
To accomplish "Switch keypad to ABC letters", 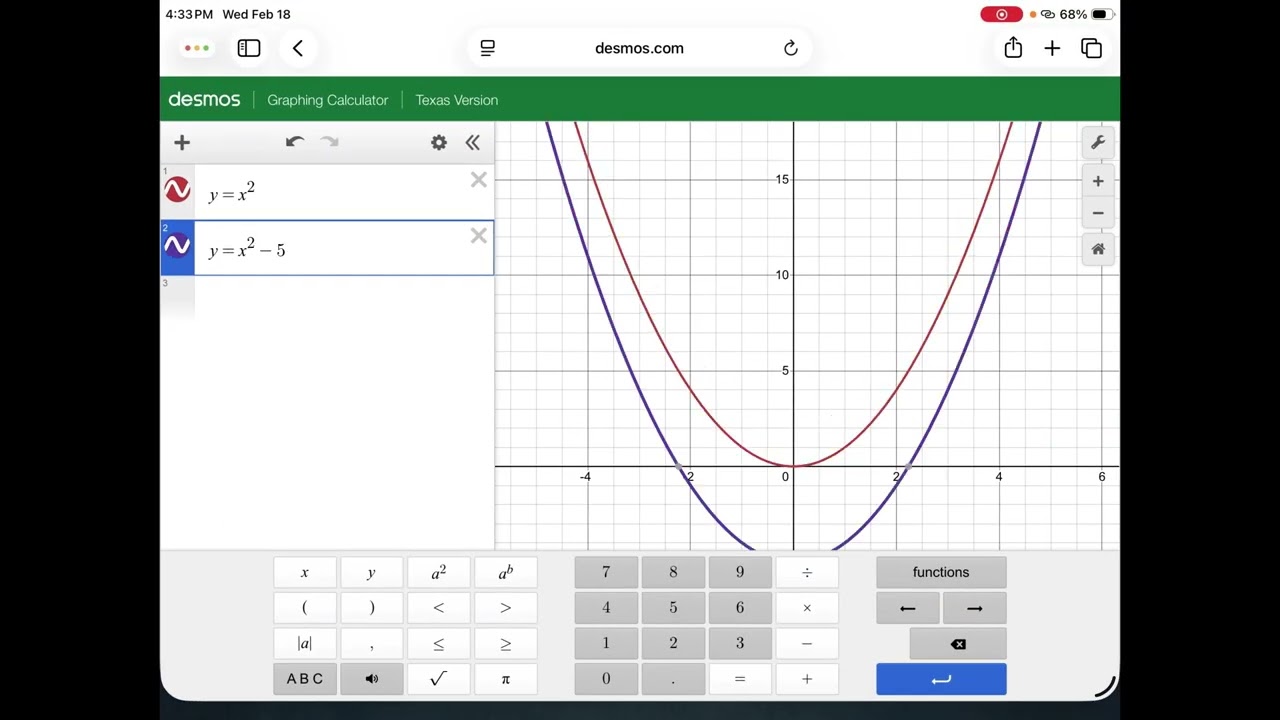I will (305, 679).
